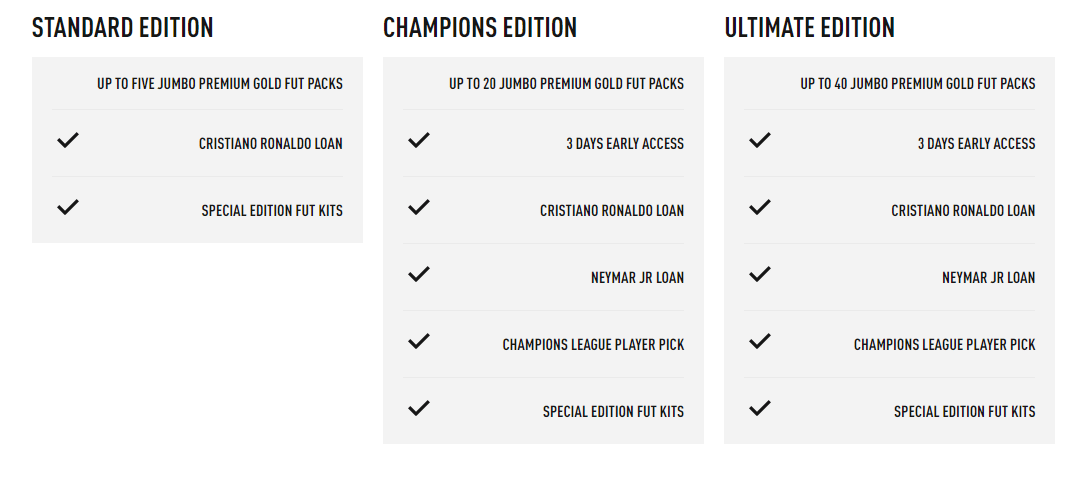1077x486 pixels.
Task: Click checkmark beside Special Edition FUT Kits in Ultimate Edition
Action: (760, 408)
